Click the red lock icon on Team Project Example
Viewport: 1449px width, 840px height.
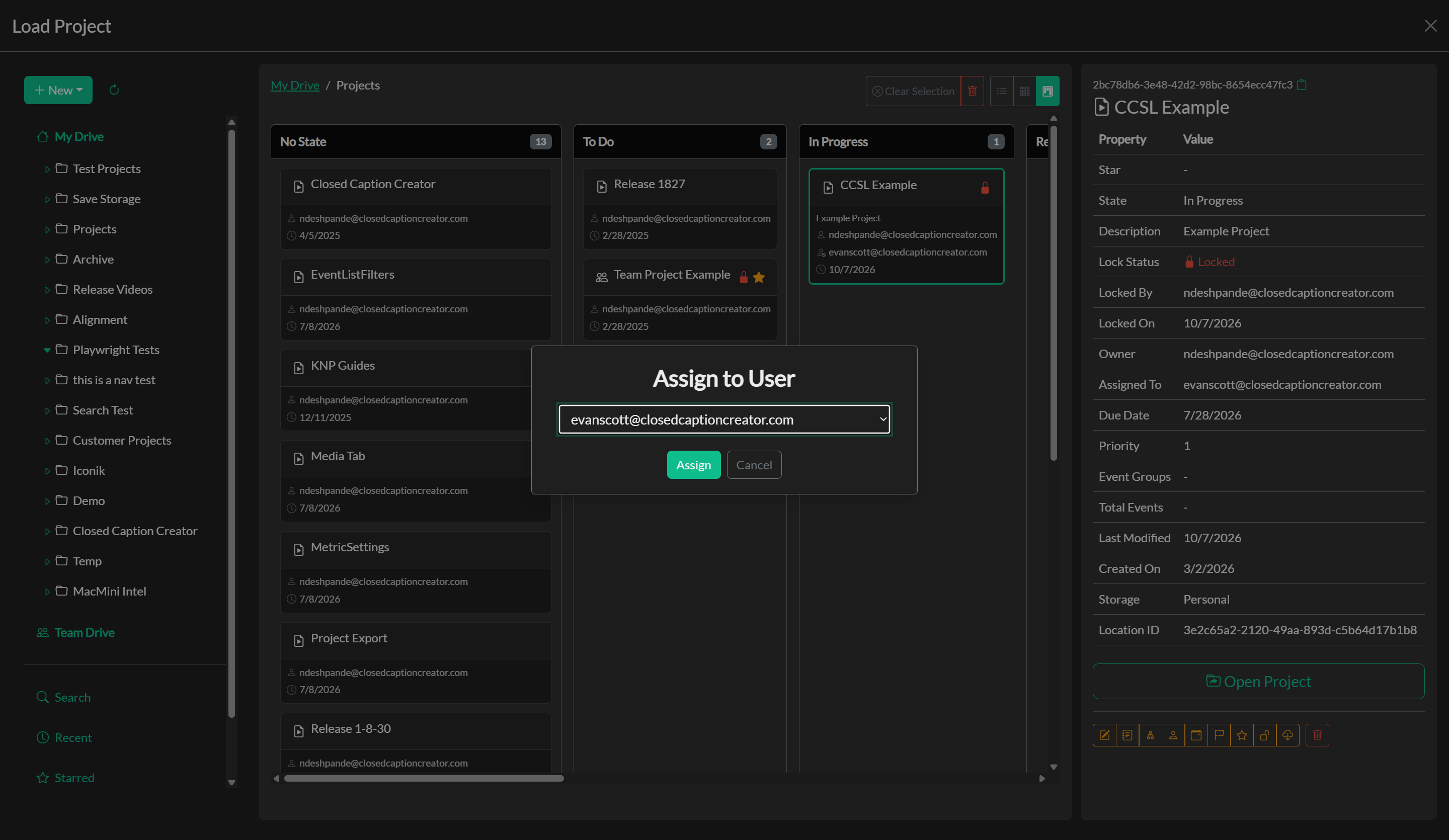tap(744, 277)
